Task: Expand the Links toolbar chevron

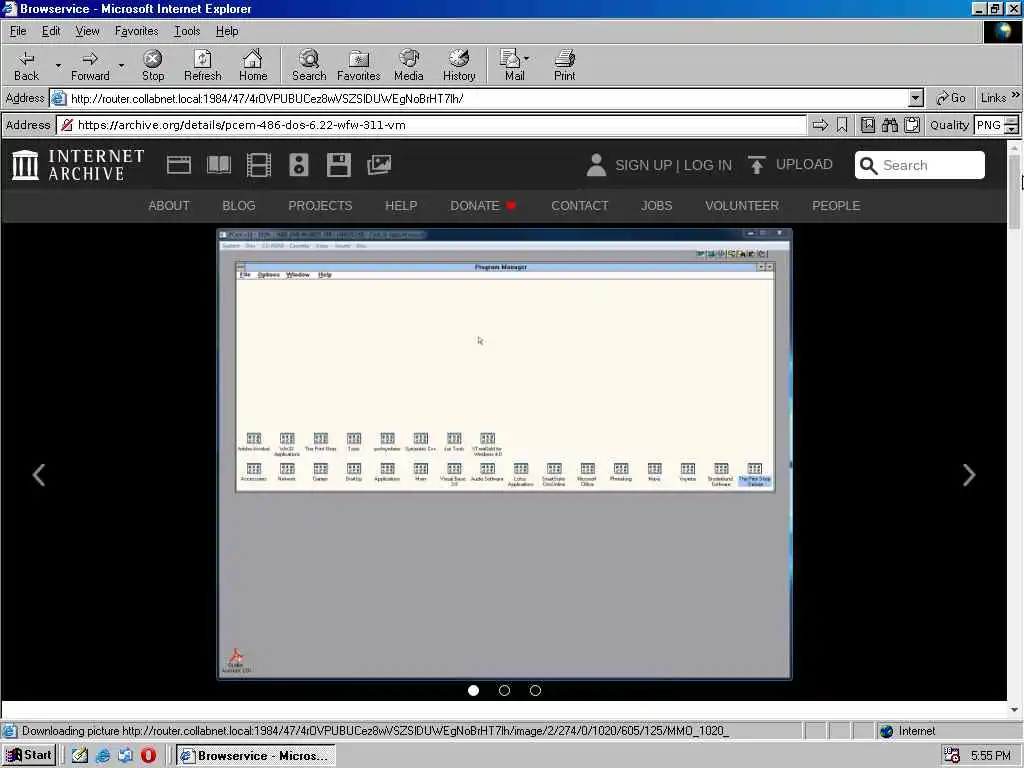Action: tap(1015, 95)
